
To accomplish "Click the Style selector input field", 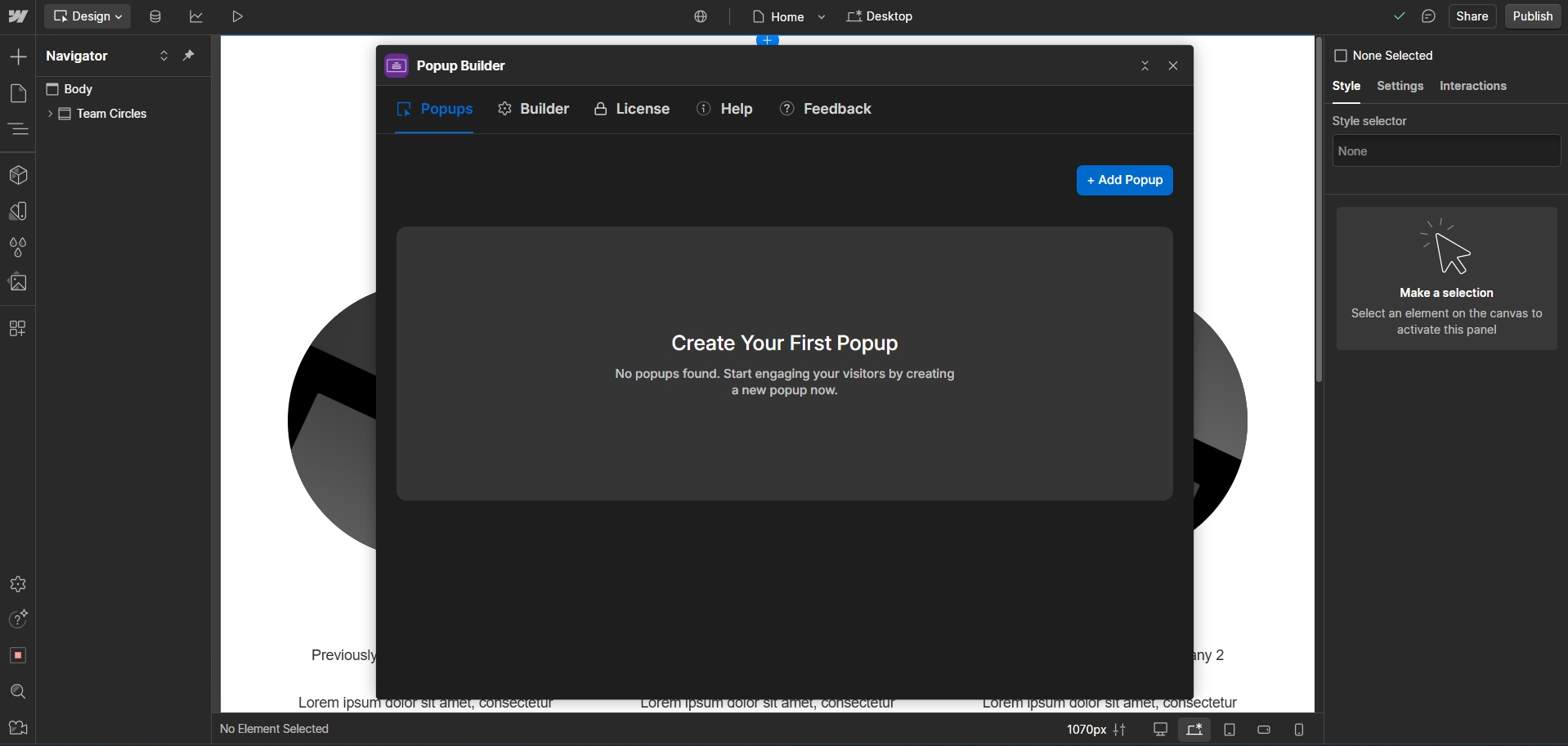I will tap(1445, 151).
